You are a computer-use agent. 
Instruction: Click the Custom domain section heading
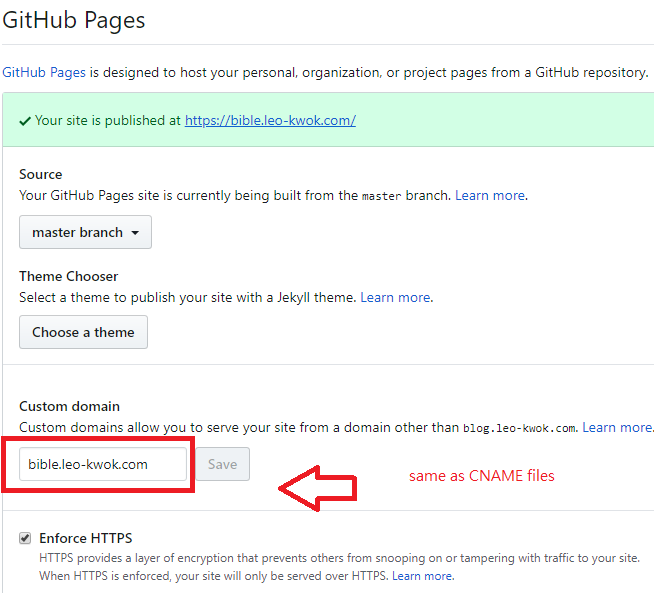(x=69, y=406)
